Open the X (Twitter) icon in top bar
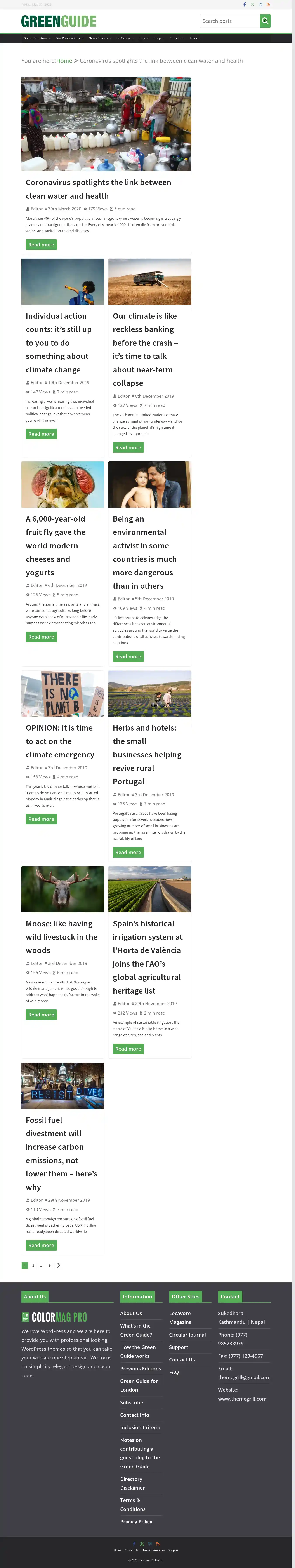The width and height of the screenshot is (295, 1568). pyautogui.click(x=252, y=4)
